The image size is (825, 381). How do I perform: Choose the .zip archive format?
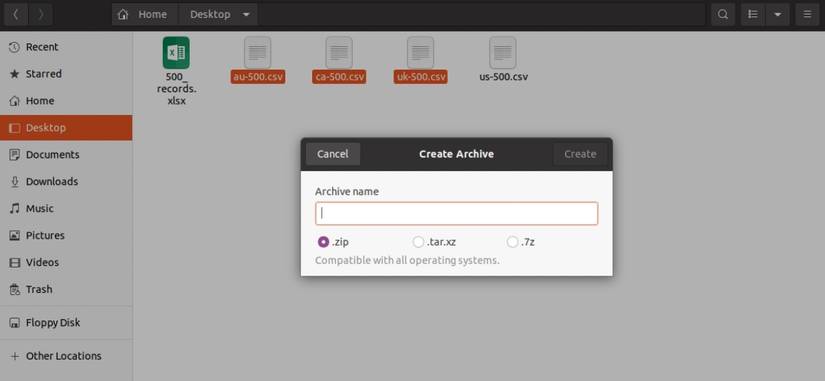coord(334,242)
